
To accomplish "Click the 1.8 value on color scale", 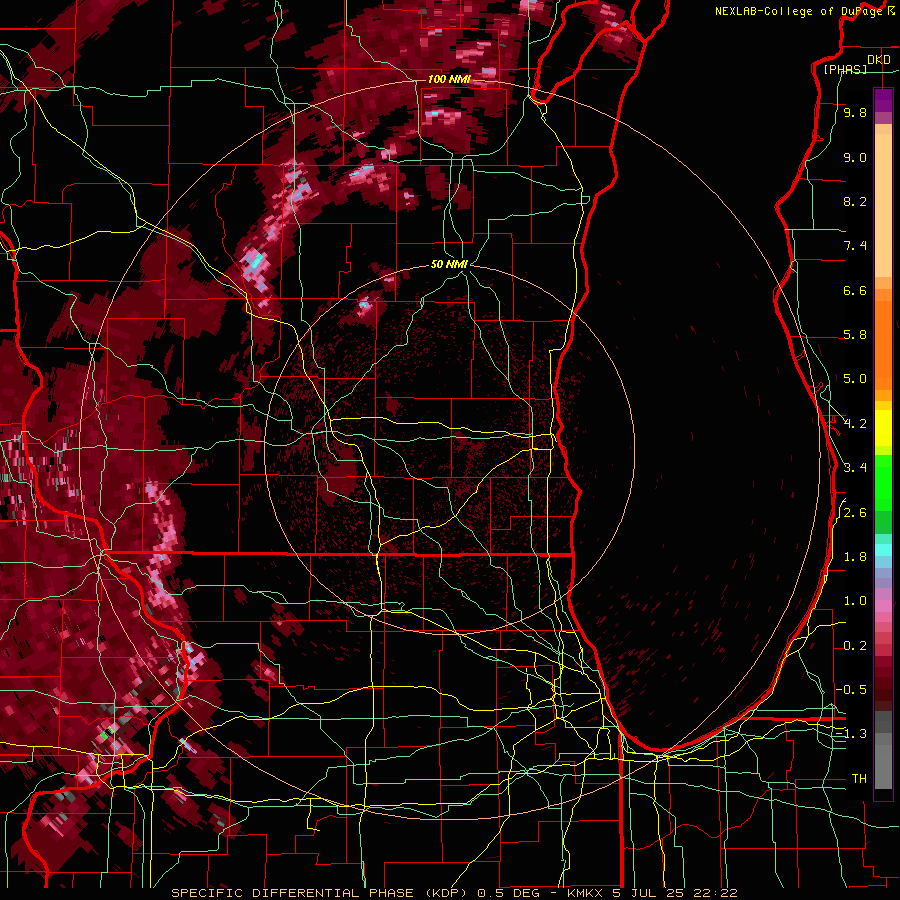I will point(855,557).
